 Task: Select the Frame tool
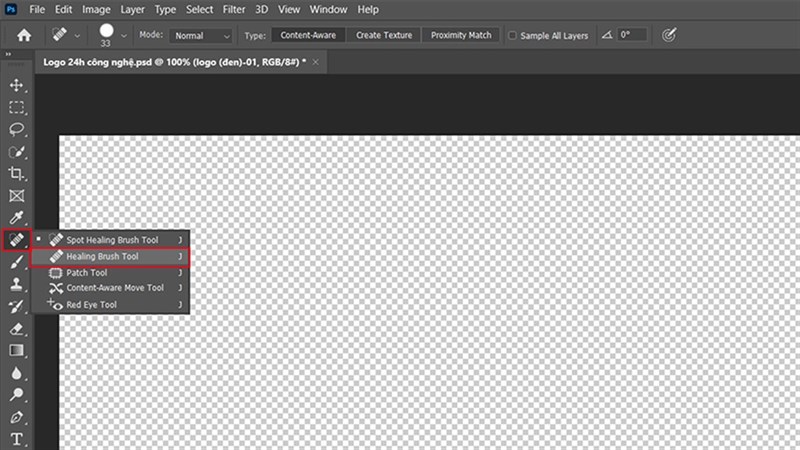[16, 196]
